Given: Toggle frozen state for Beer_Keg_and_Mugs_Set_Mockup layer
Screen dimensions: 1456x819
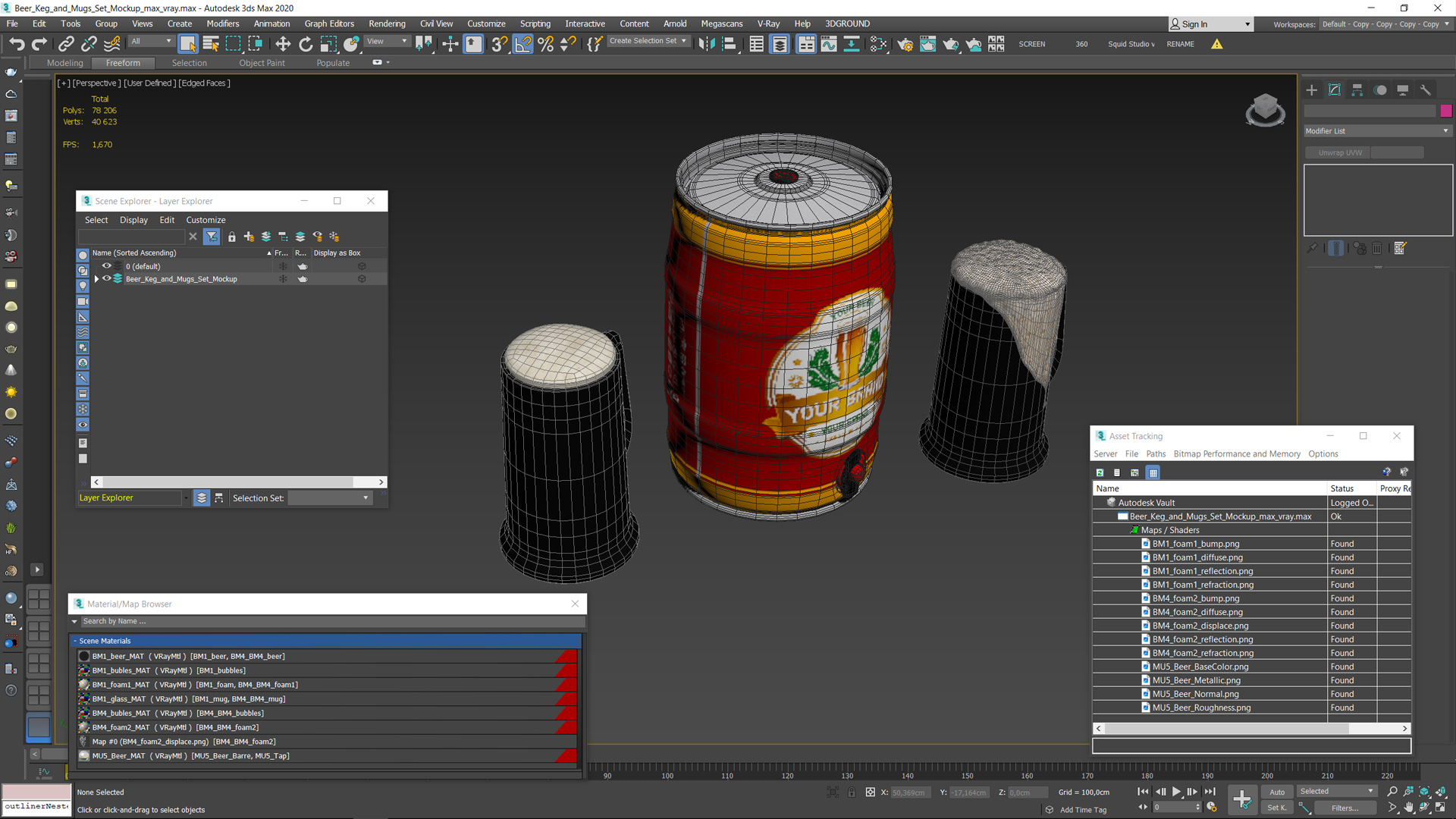Looking at the screenshot, I should click(283, 279).
